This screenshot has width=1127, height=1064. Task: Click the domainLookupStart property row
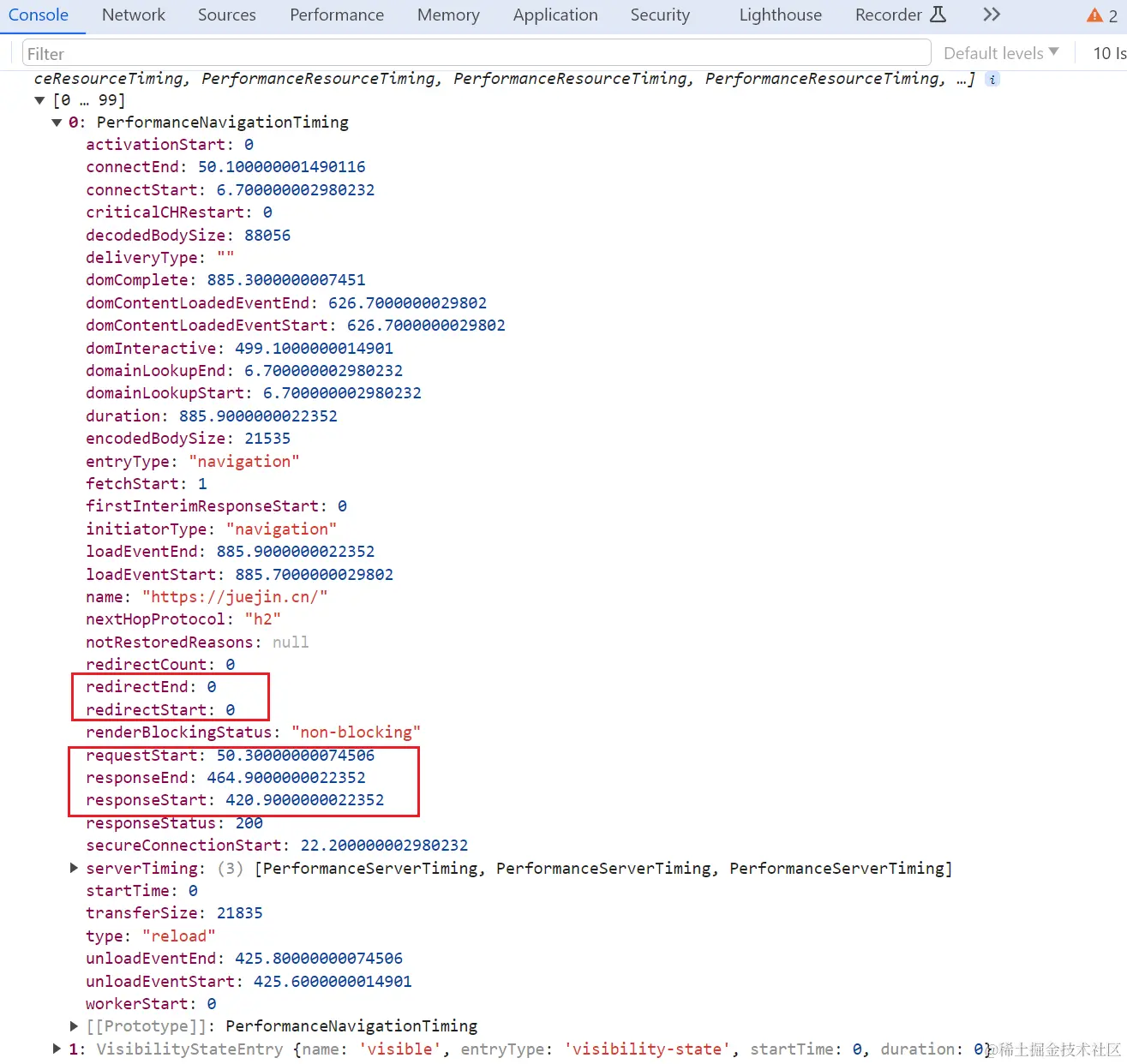[254, 393]
